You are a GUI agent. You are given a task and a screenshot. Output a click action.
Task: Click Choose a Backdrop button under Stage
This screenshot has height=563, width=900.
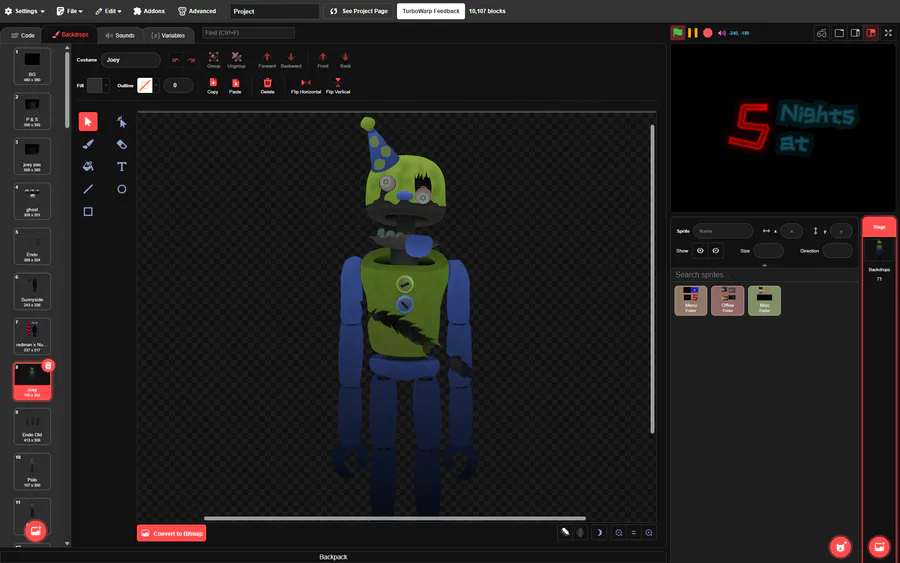pyautogui.click(x=879, y=547)
